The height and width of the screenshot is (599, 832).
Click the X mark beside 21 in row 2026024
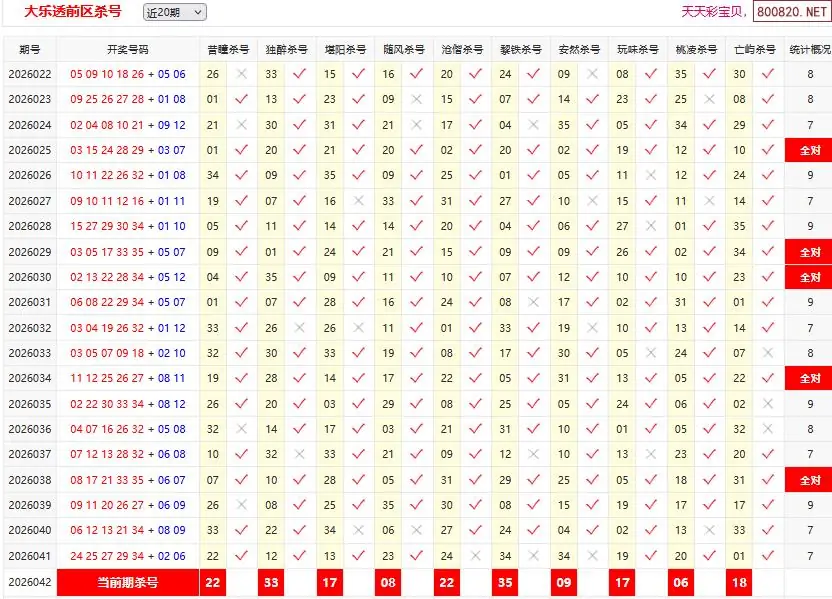pos(241,125)
